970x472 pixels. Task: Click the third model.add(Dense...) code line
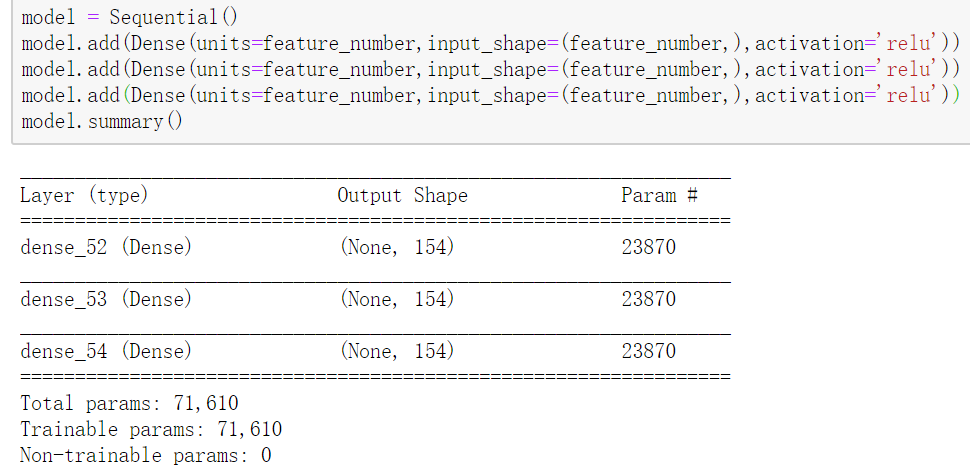point(489,95)
